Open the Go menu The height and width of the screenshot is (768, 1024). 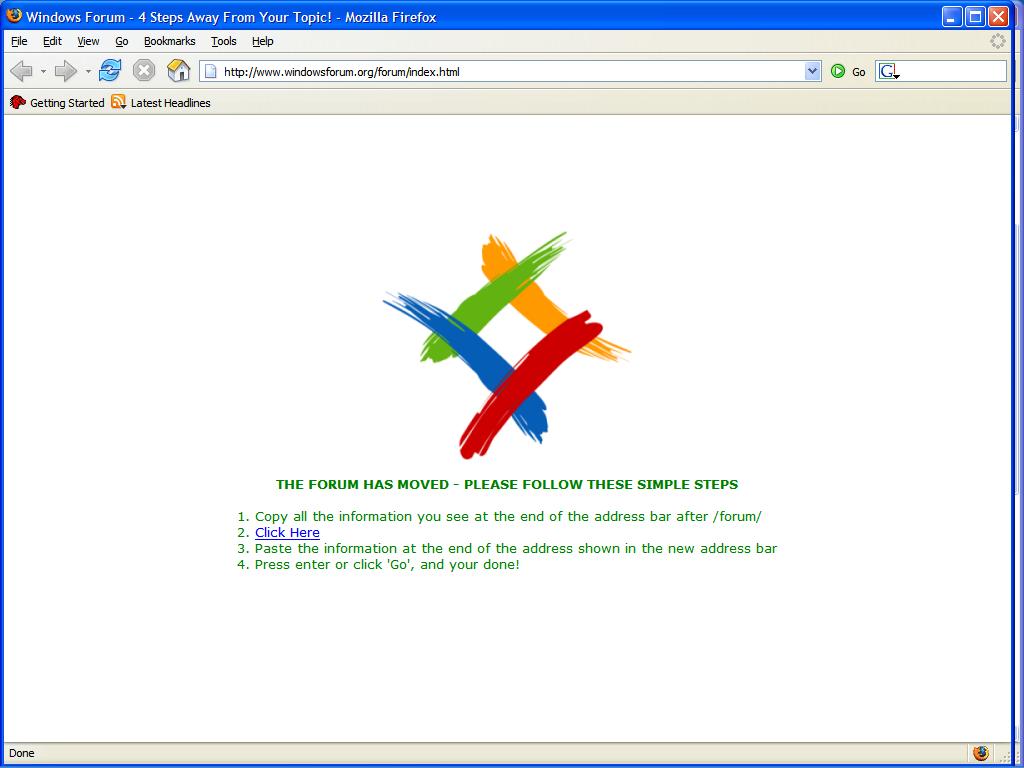pyautogui.click(x=122, y=41)
